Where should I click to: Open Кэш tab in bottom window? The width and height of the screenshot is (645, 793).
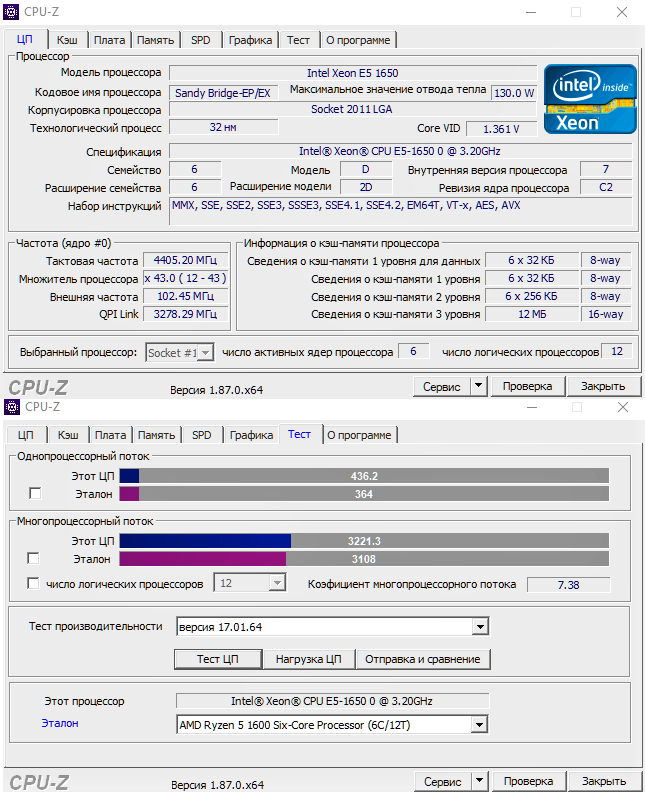[68, 435]
